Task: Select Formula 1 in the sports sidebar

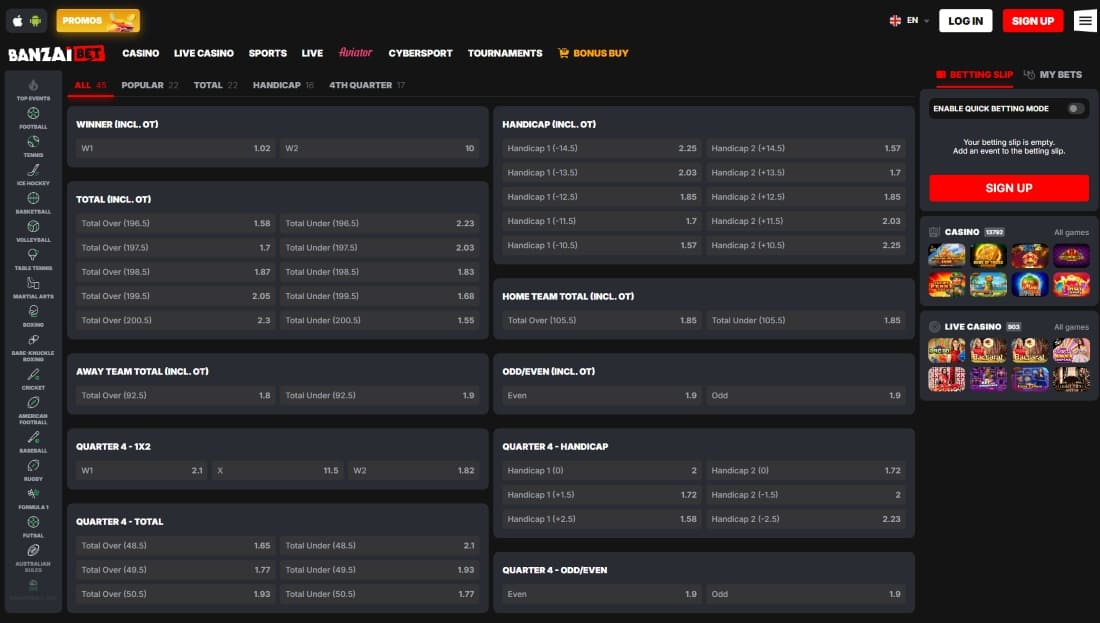Action: [x=33, y=498]
